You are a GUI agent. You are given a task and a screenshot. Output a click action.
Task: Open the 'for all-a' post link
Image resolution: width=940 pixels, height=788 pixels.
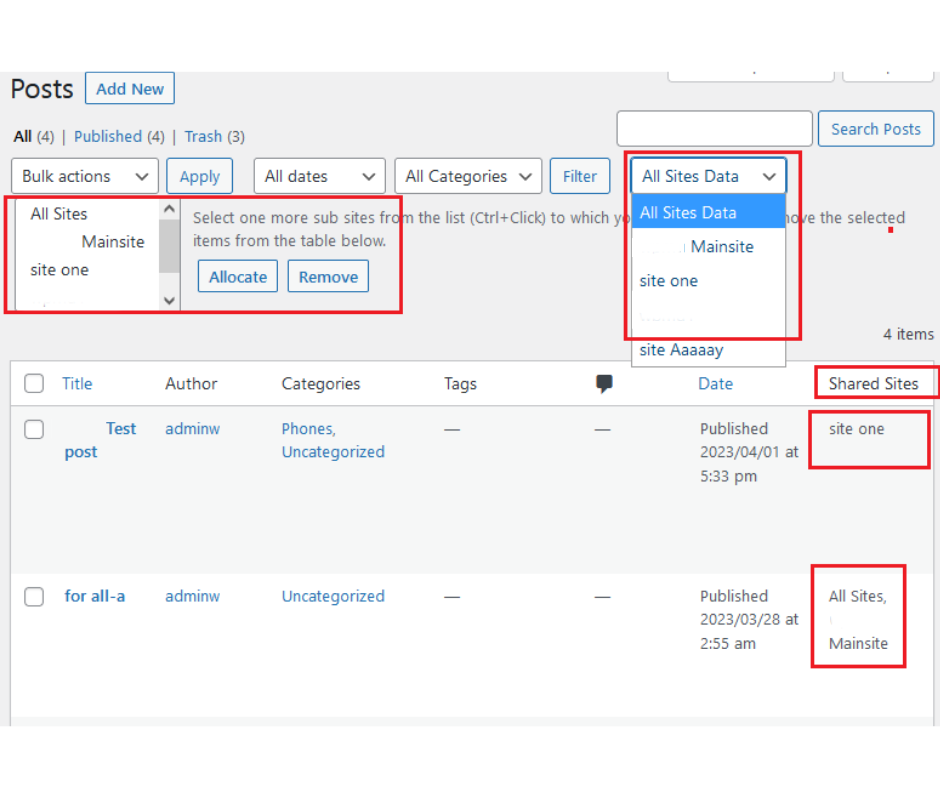pos(95,597)
